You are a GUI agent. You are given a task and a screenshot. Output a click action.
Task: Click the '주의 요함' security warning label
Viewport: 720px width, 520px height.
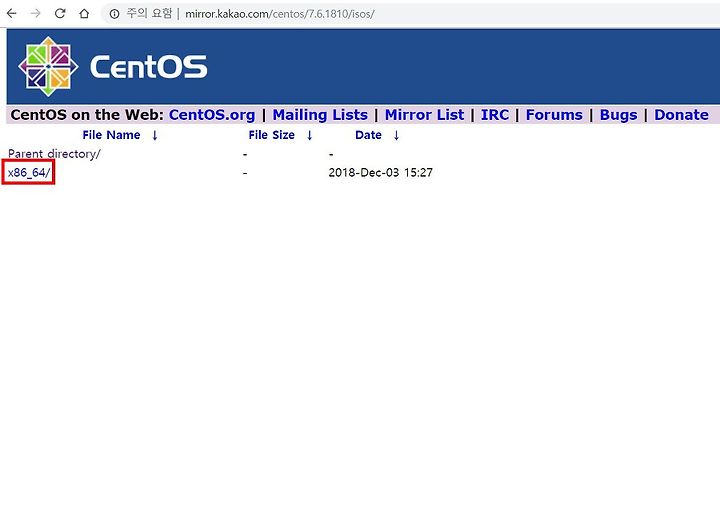point(149,14)
